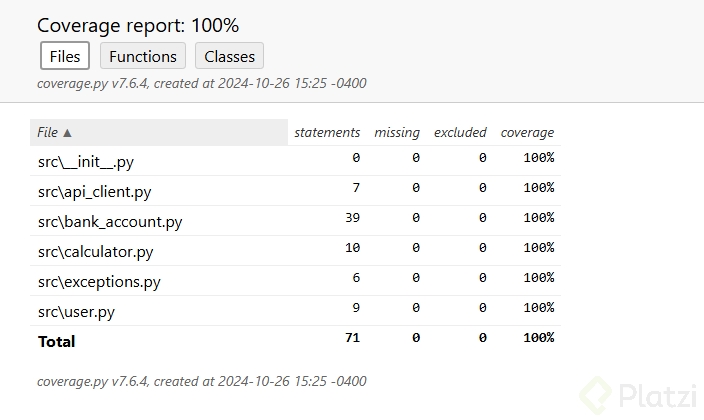Switch to the Functions tab

tap(143, 56)
